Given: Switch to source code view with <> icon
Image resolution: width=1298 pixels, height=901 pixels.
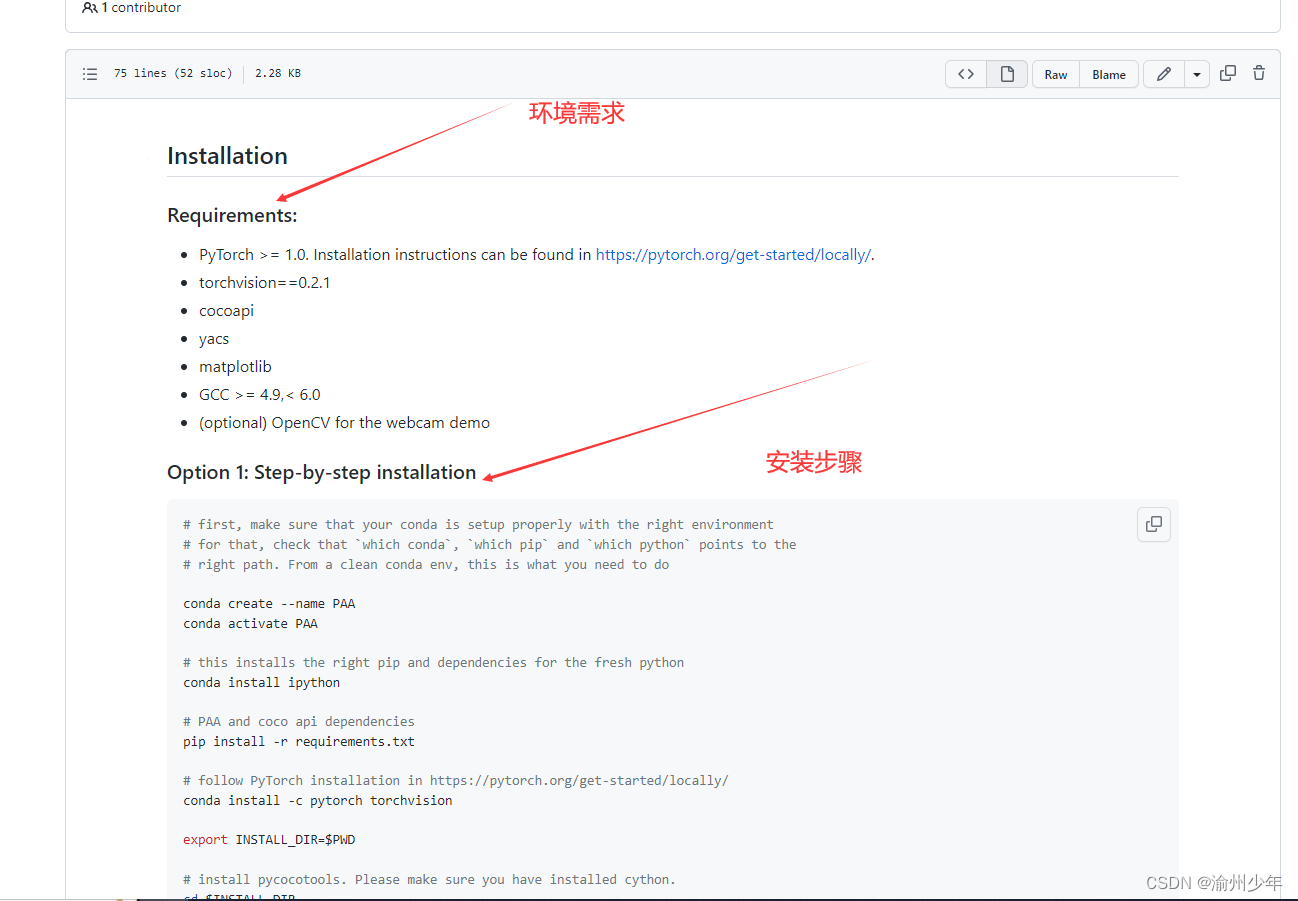Looking at the screenshot, I should [x=965, y=73].
